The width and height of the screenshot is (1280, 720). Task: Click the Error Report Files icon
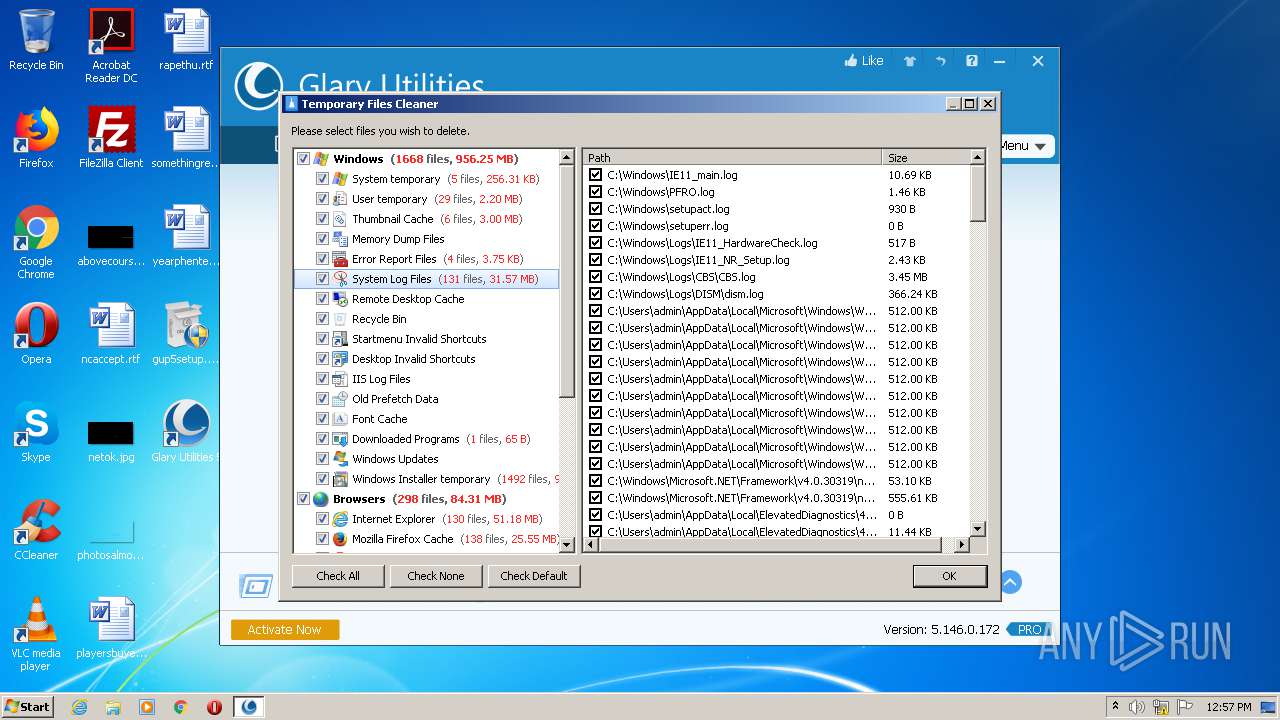(x=340, y=259)
